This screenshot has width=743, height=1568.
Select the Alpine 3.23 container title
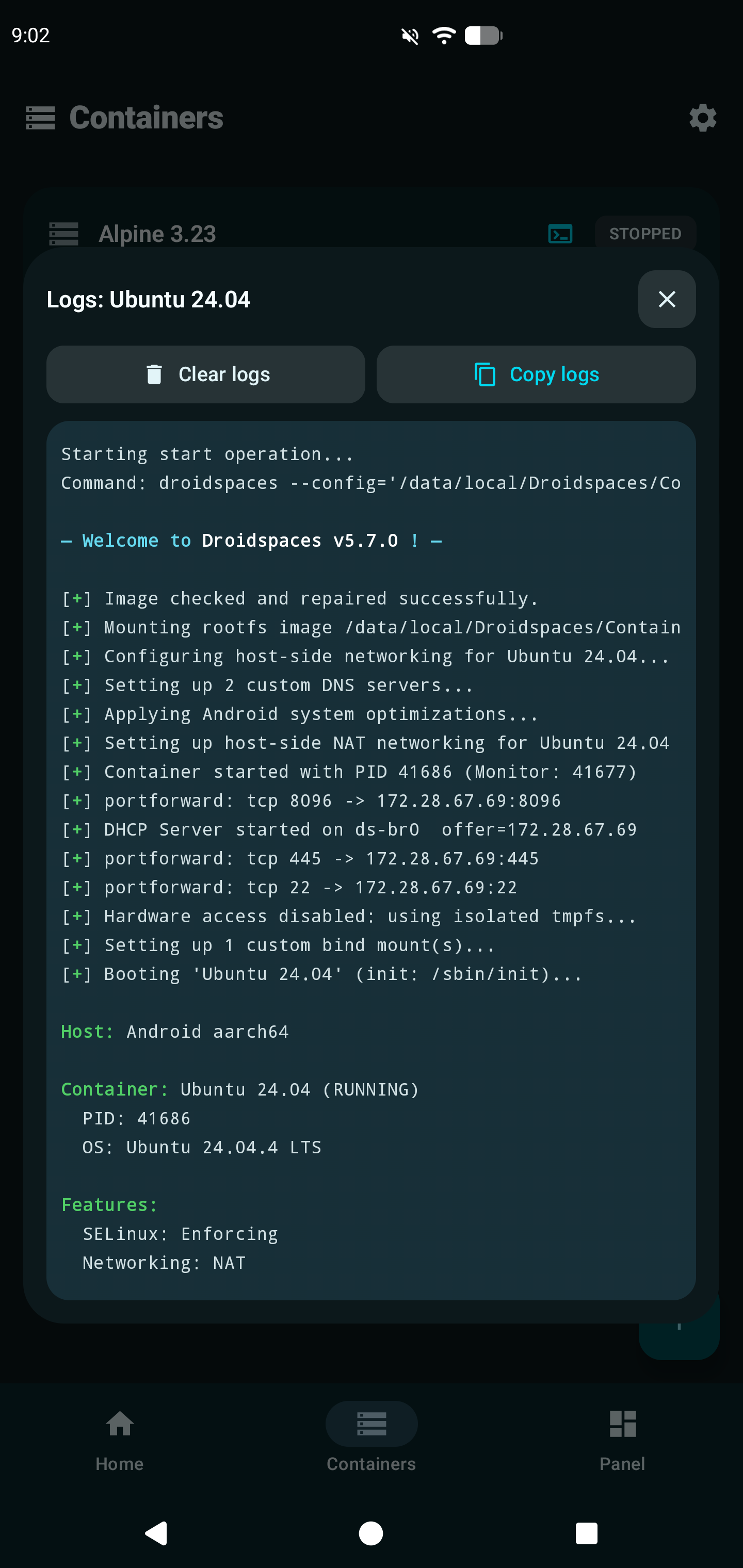point(157,234)
